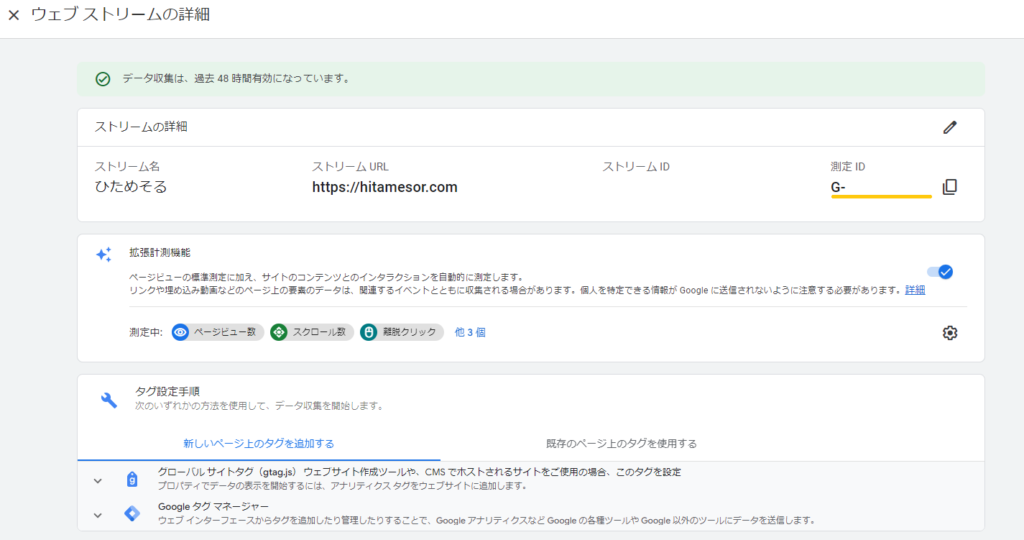Screen dimensions: 1024x540
Task: Expand the グローバル サイトタグ (gtag.js) section
Action: tap(98, 480)
